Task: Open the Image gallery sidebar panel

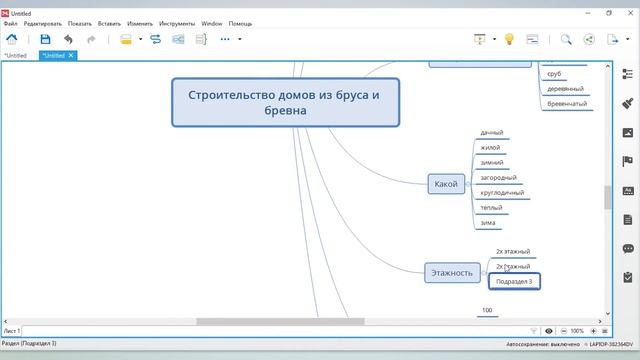Action: tap(627, 133)
